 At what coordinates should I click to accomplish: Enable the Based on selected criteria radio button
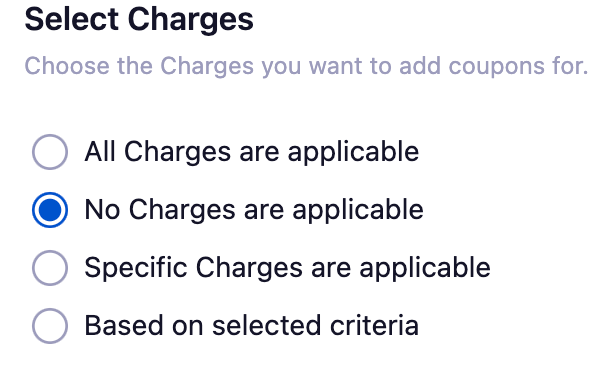[50, 326]
